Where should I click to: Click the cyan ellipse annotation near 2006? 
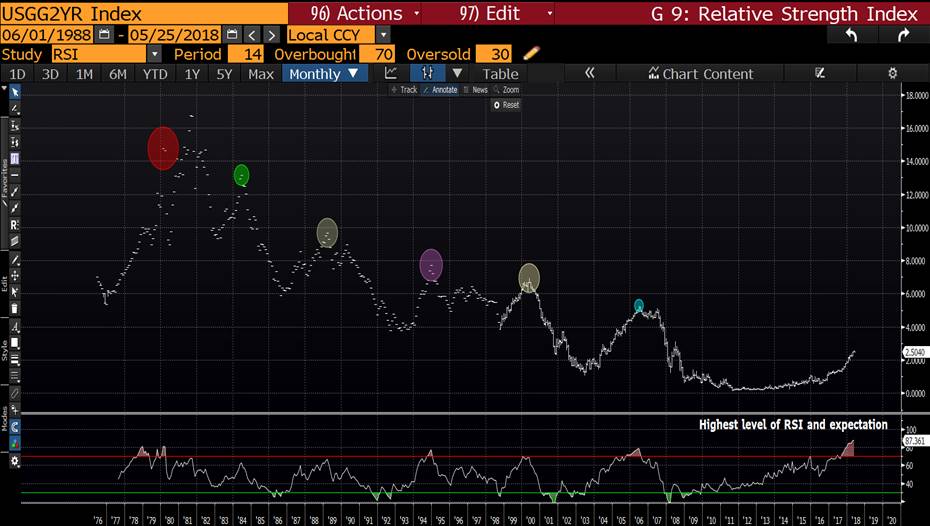click(638, 306)
